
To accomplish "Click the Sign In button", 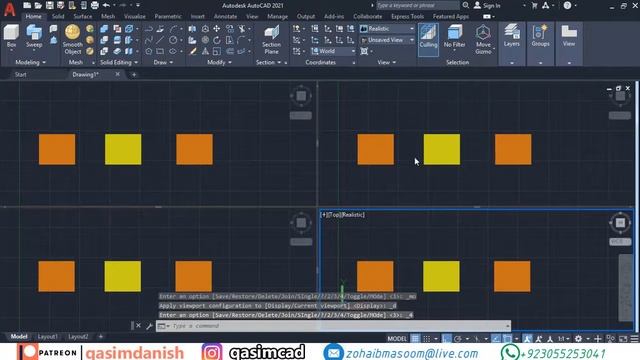I will click(x=487, y=5).
